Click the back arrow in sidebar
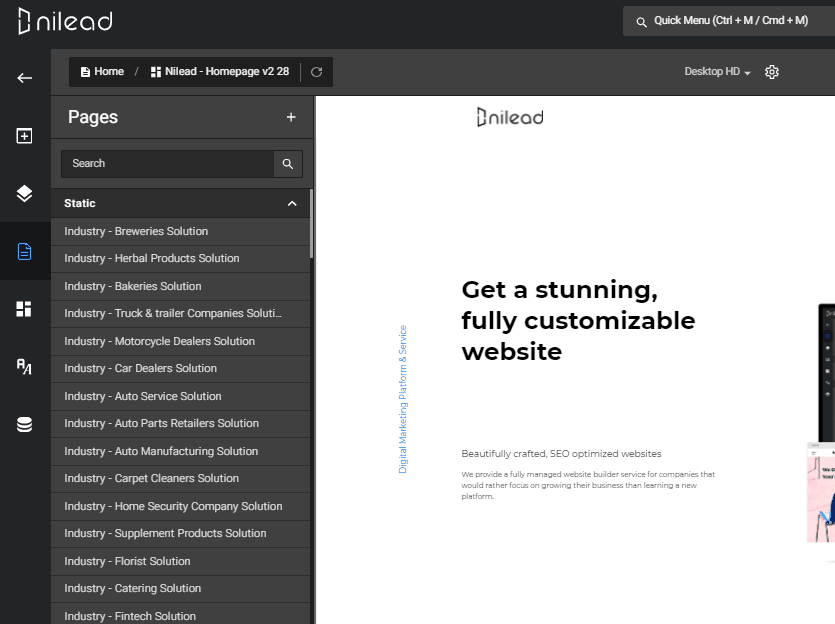This screenshot has height=624, width=835. coord(24,78)
